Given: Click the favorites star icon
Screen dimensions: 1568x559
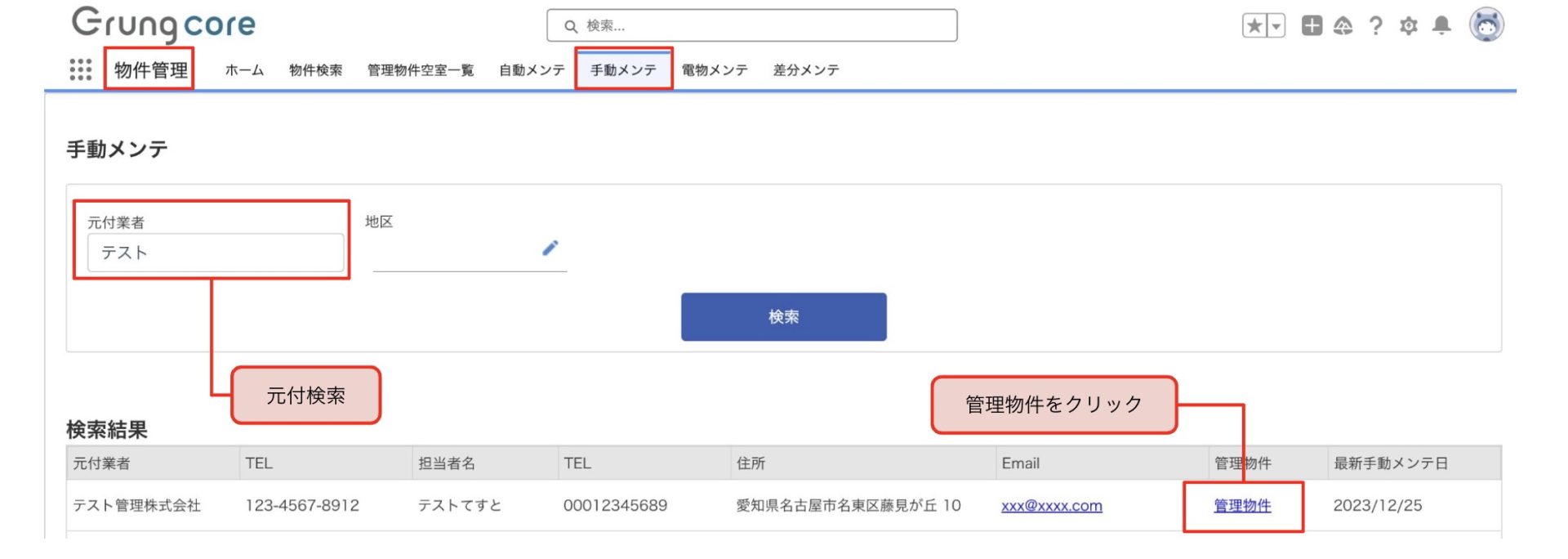Looking at the screenshot, I should tap(1254, 26).
